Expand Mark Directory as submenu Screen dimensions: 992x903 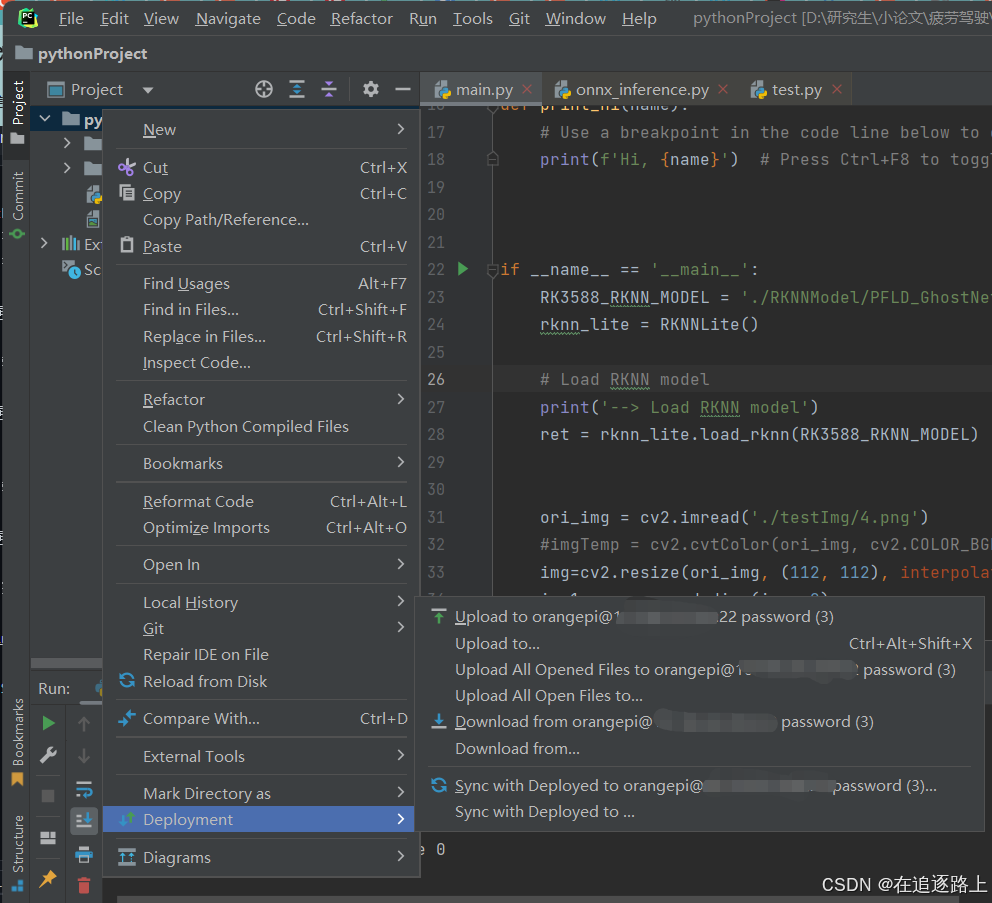coord(261,793)
